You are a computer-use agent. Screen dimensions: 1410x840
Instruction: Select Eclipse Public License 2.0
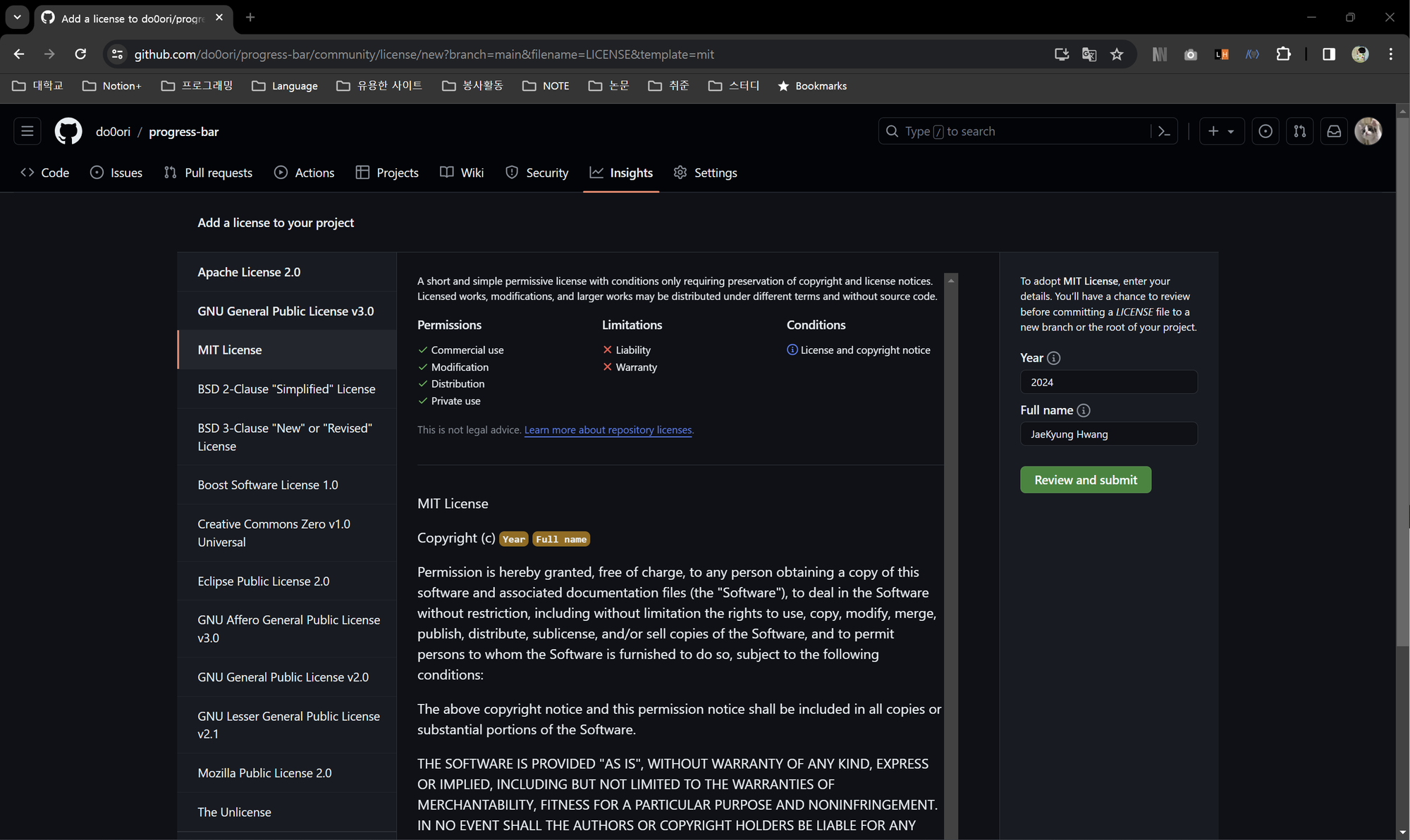point(287,581)
